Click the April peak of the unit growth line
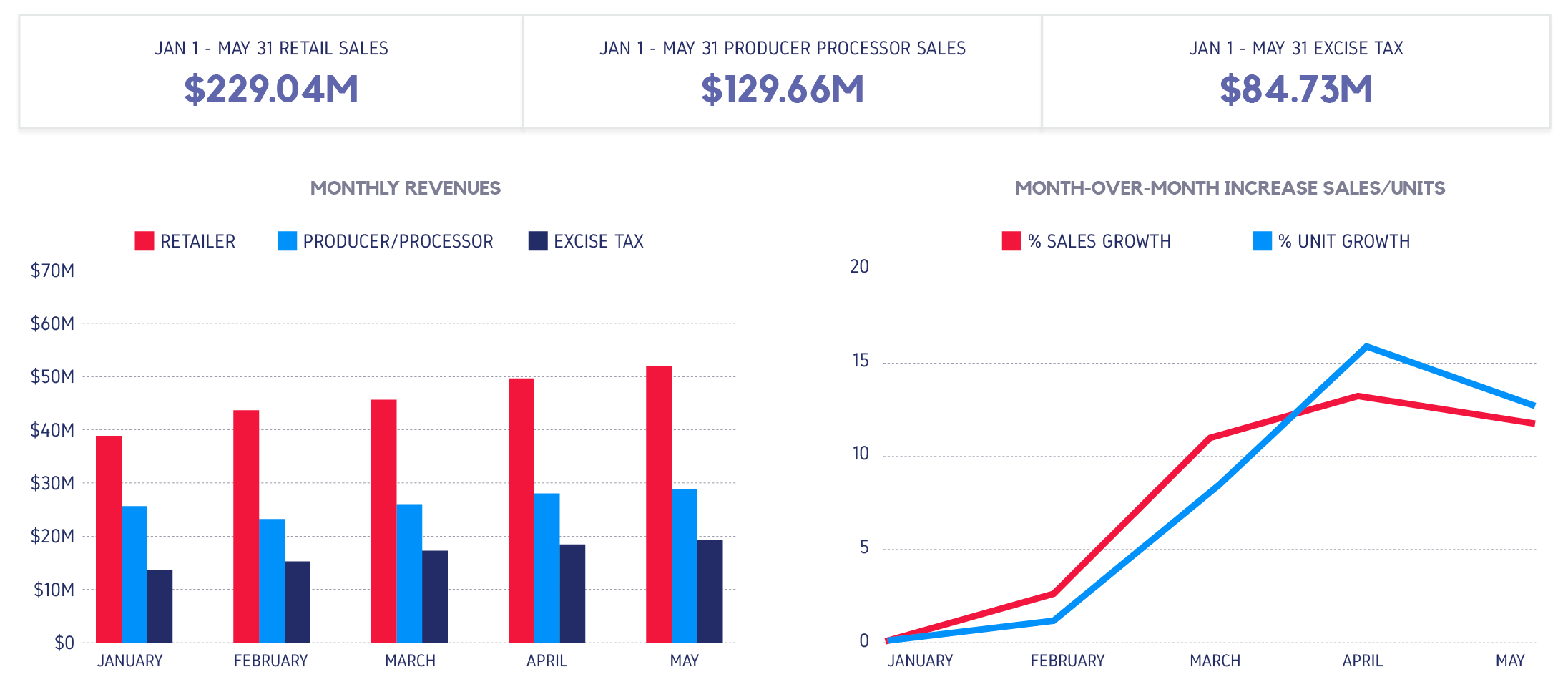1568x697 pixels. 1364,346
